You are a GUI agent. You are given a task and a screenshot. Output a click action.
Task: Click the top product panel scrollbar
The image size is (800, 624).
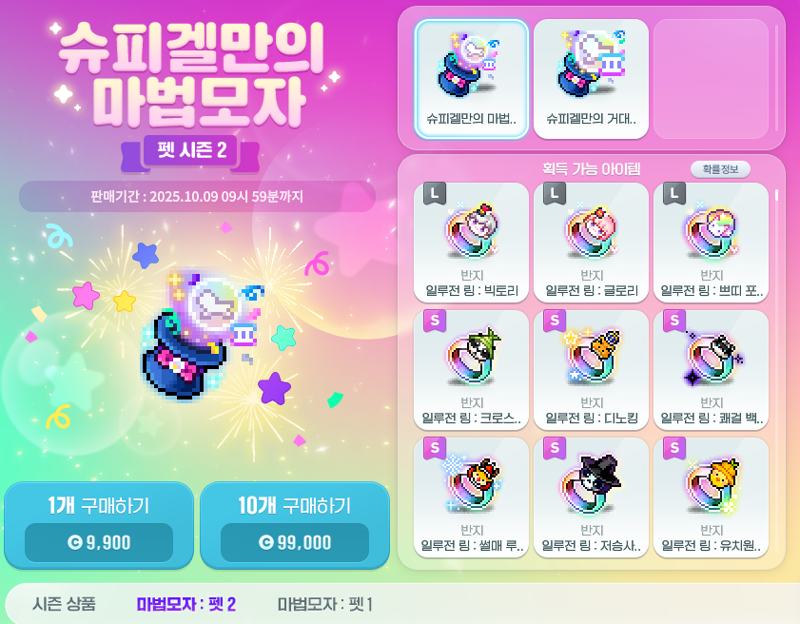pos(777,79)
